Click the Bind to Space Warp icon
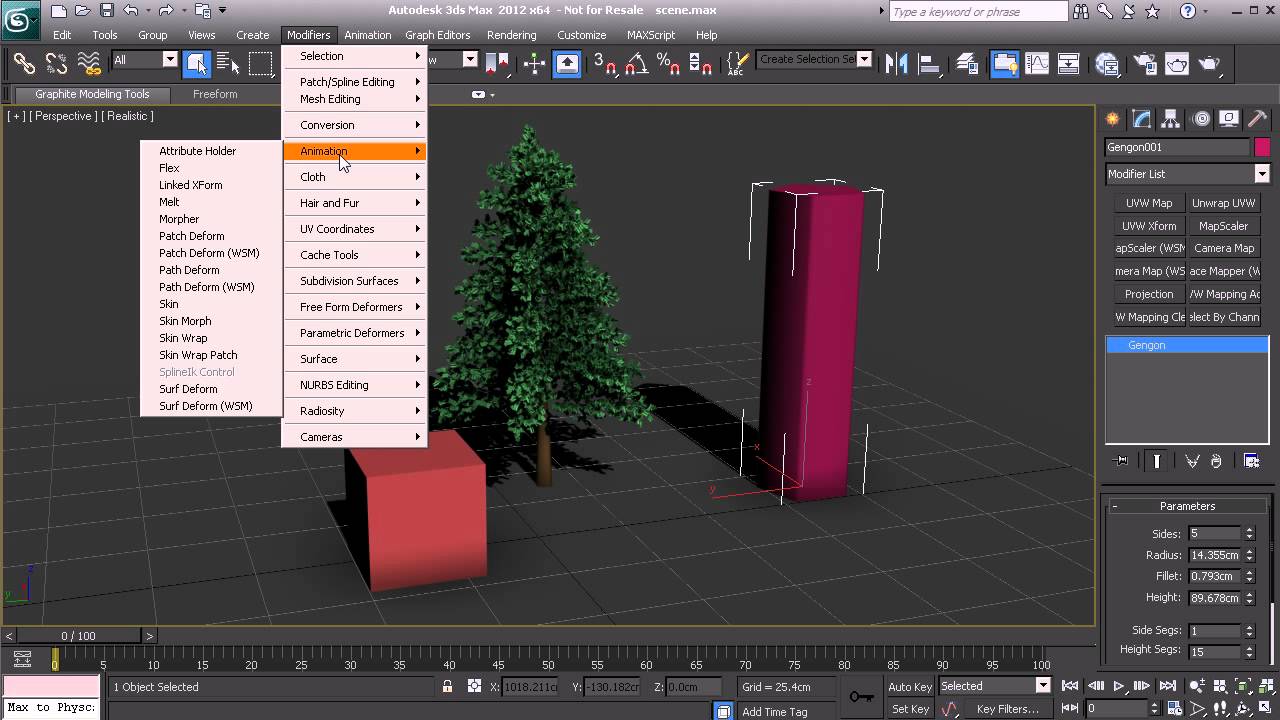 point(89,63)
